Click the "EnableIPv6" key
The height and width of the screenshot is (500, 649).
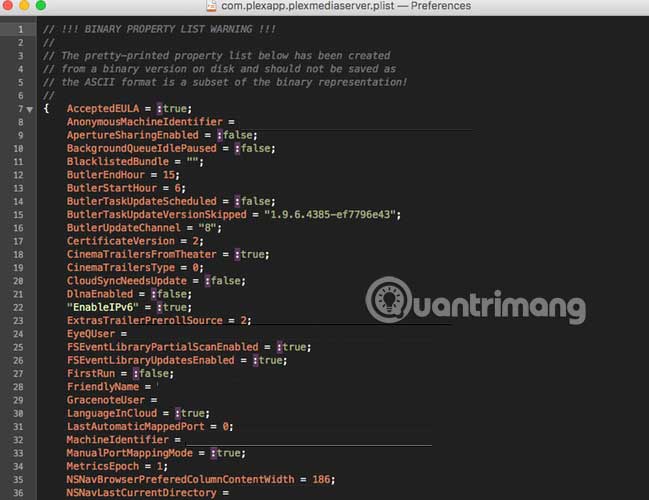click(103, 308)
